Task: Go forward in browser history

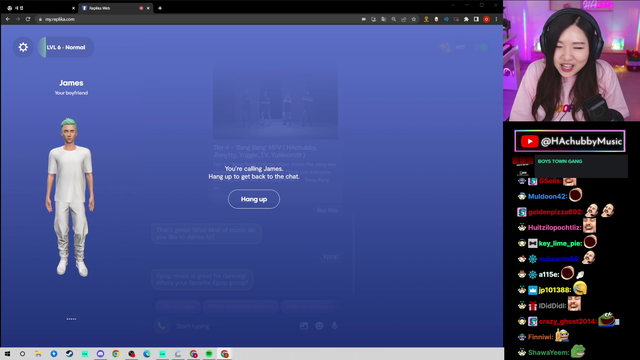Action: (x=18, y=19)
